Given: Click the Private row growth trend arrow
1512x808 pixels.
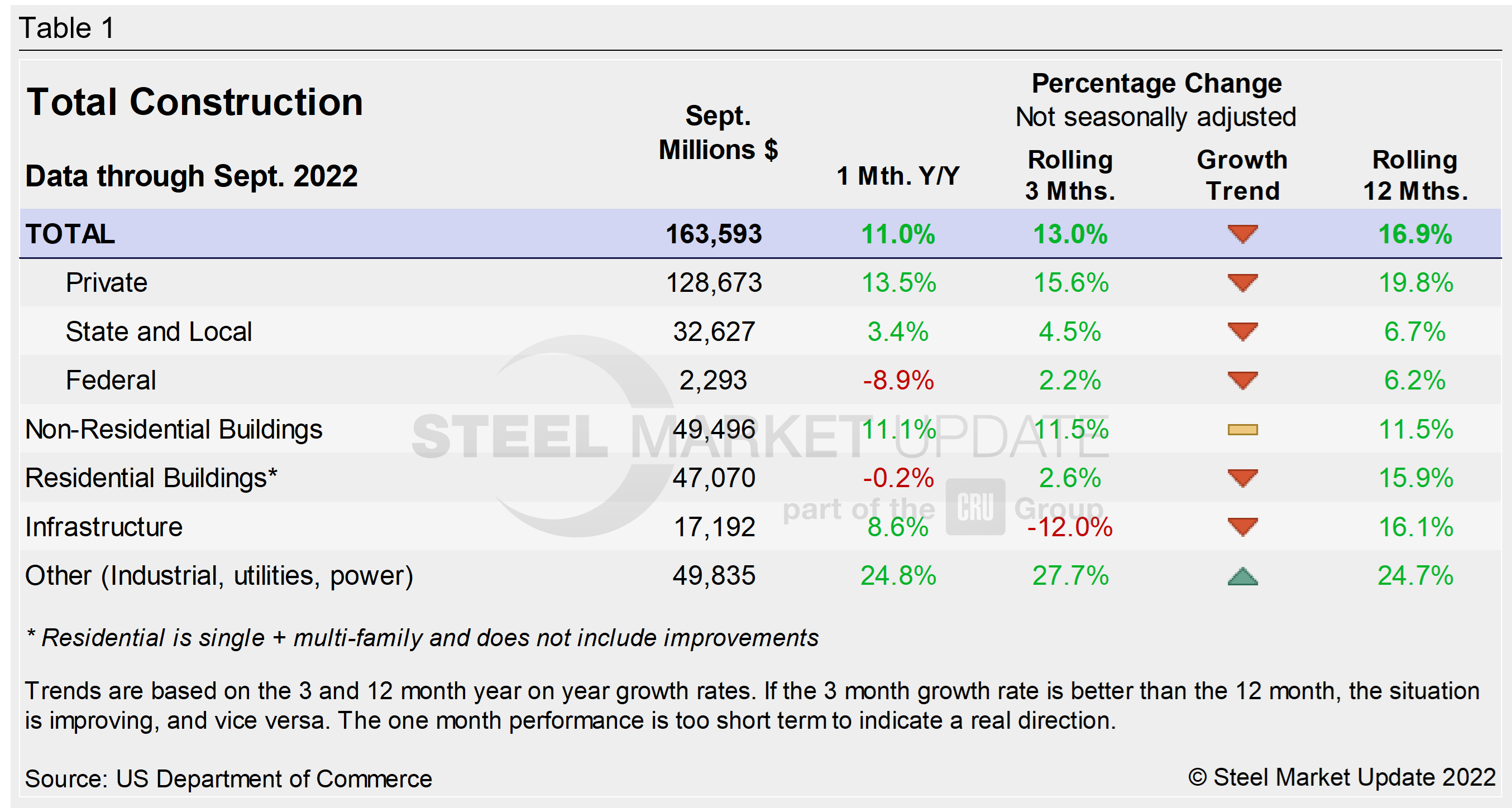Looking at the screenshot, I should pyautogui.click(x=1242, y=282).
